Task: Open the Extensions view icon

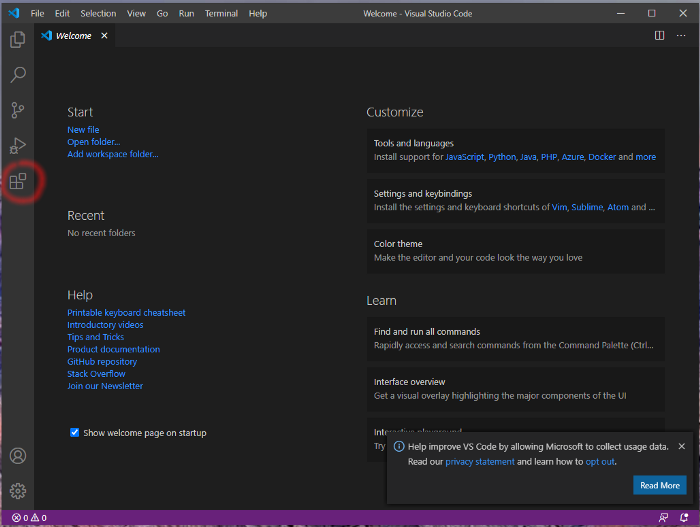Action: tap(17, 181)
